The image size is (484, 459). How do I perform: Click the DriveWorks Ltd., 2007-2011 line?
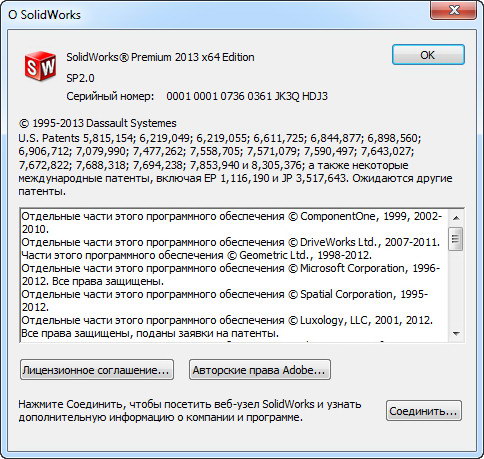coord(231,242)
